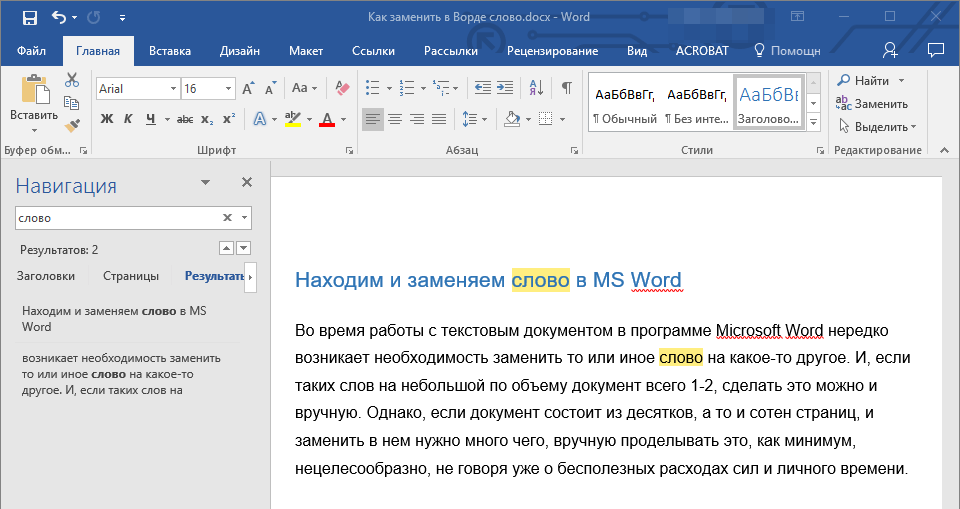960x509 pixels.
Task: Switch to the Макет tab
Action: (306, 51)
